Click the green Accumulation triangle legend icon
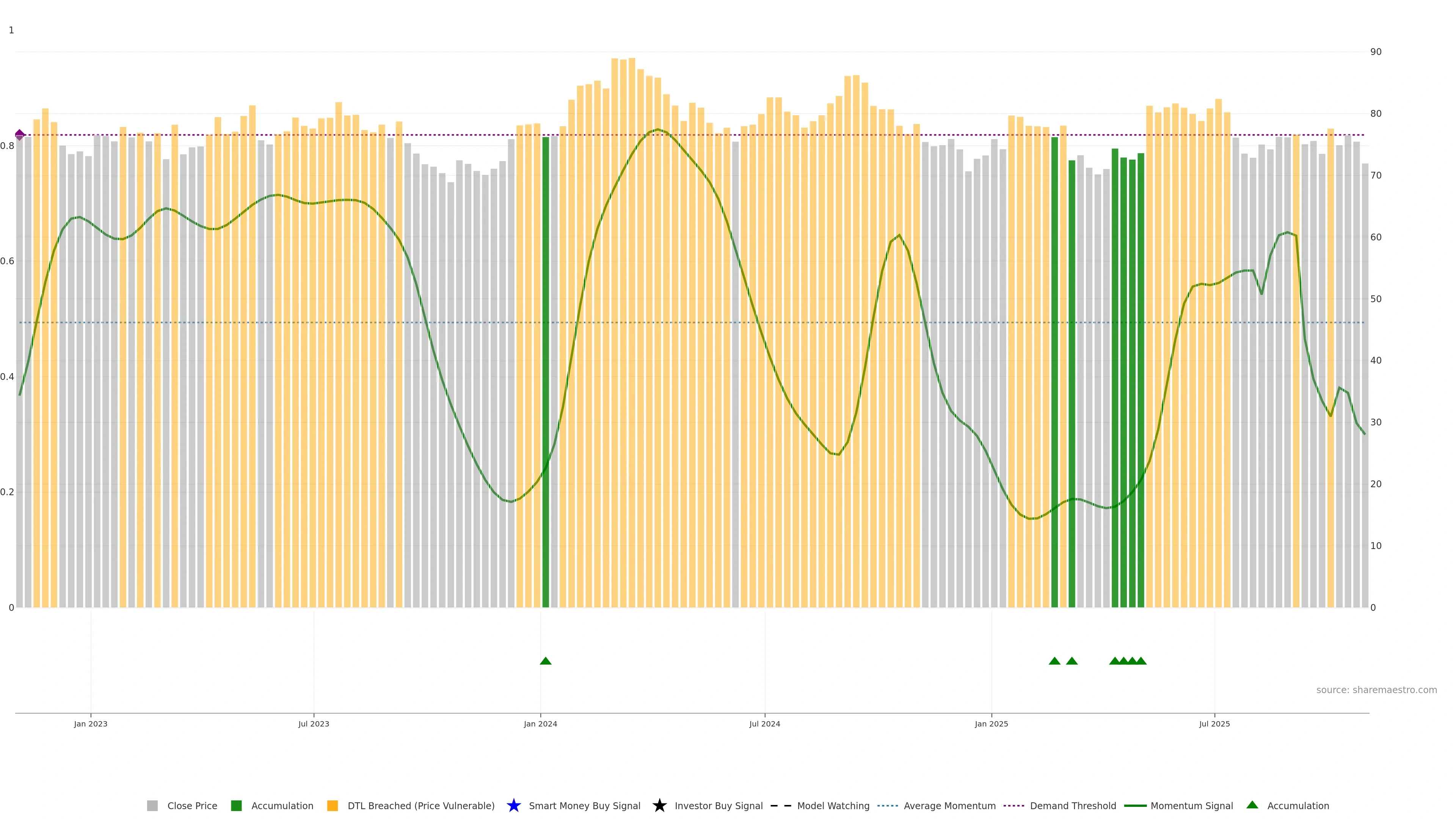1456x819 pixels. pyautogui.click(x=1252, y=805)
